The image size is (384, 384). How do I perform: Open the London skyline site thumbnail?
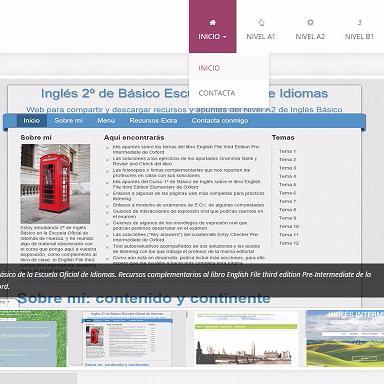246,338
